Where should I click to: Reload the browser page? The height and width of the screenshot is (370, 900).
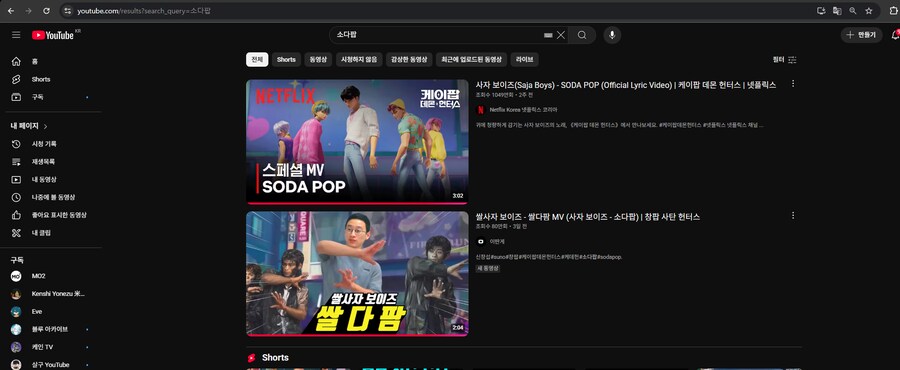coord(46,10)
